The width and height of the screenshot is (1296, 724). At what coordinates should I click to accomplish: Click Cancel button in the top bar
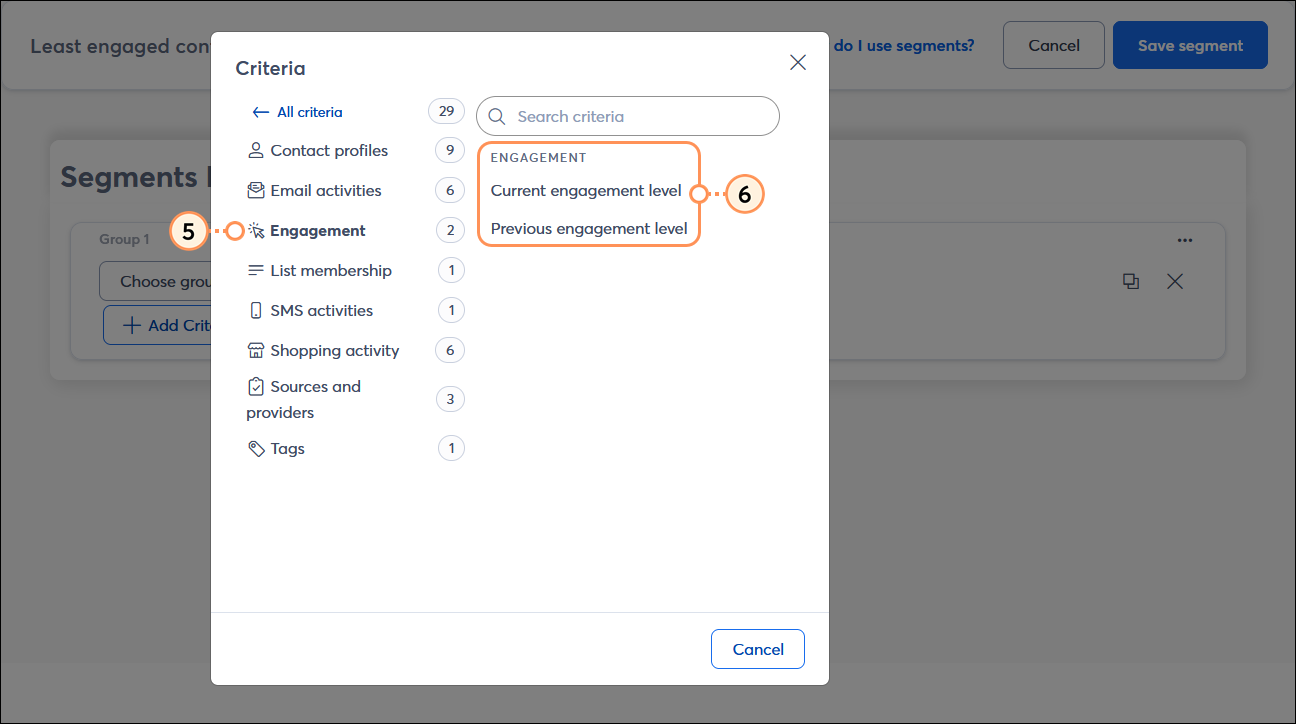point(1054,45)
